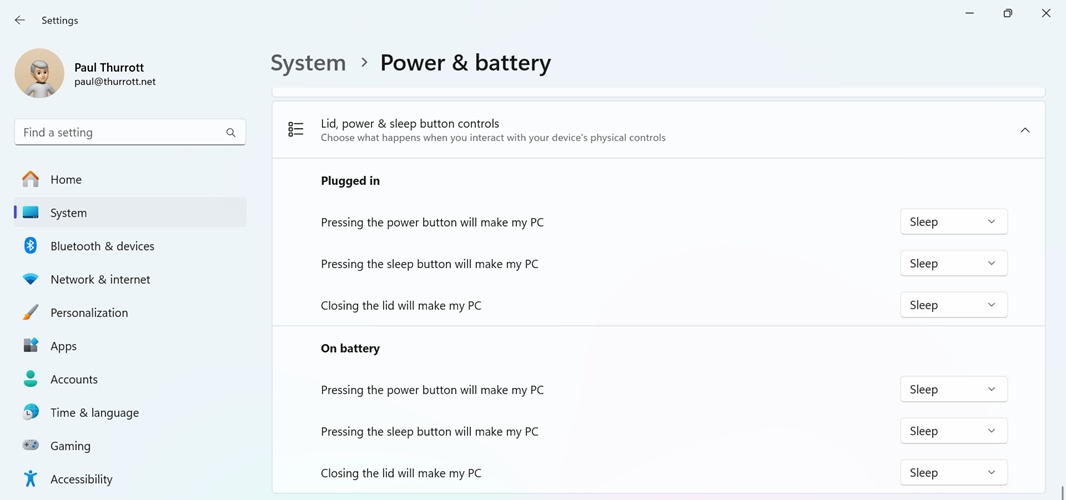The width and height of the screenshot is (1066, 500).
Task: Click the Accessibility figure icon
Action: tap(31, 479)
